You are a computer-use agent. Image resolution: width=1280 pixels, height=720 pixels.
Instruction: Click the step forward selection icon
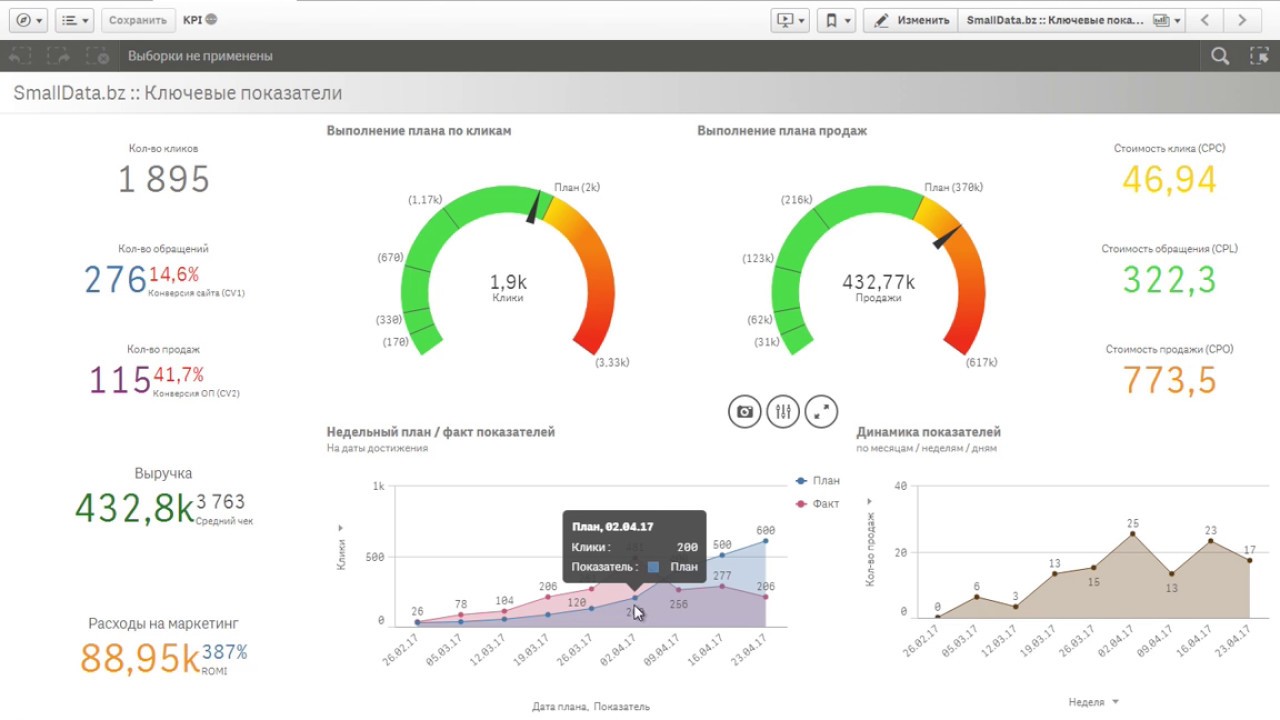pyautogui.click(x=58, y=56)
